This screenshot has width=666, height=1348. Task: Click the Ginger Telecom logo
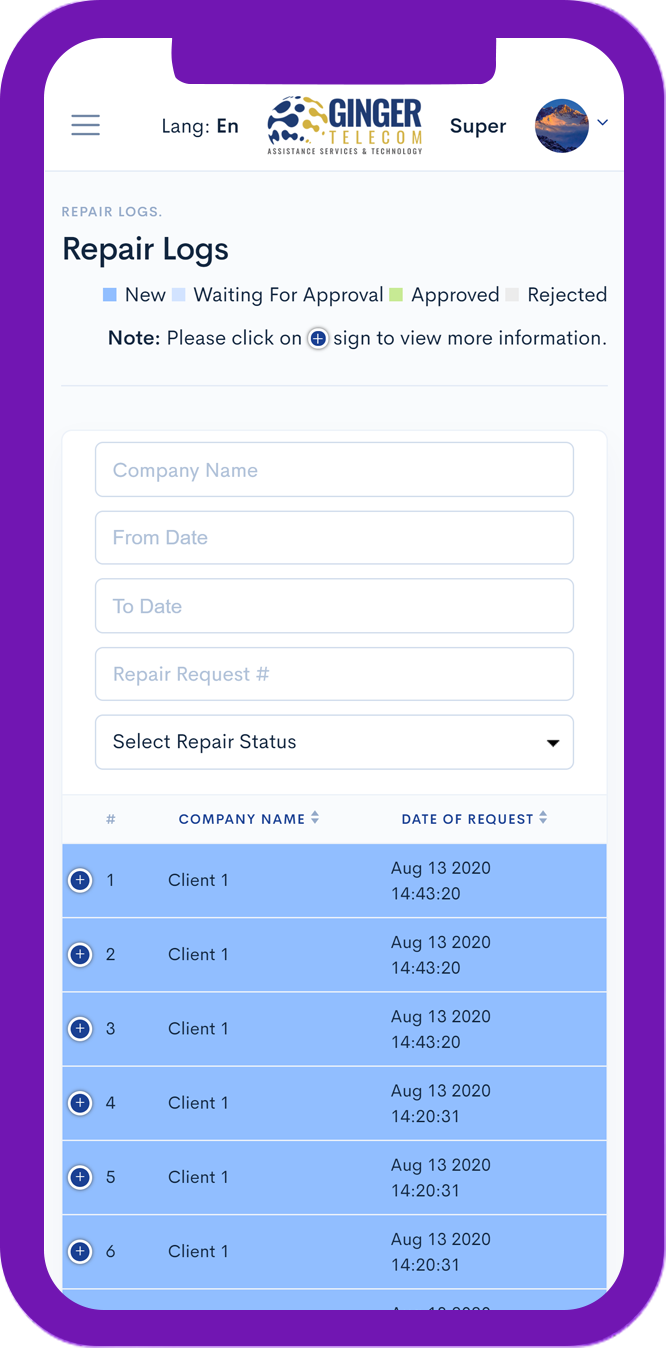(x=345, y=125)
